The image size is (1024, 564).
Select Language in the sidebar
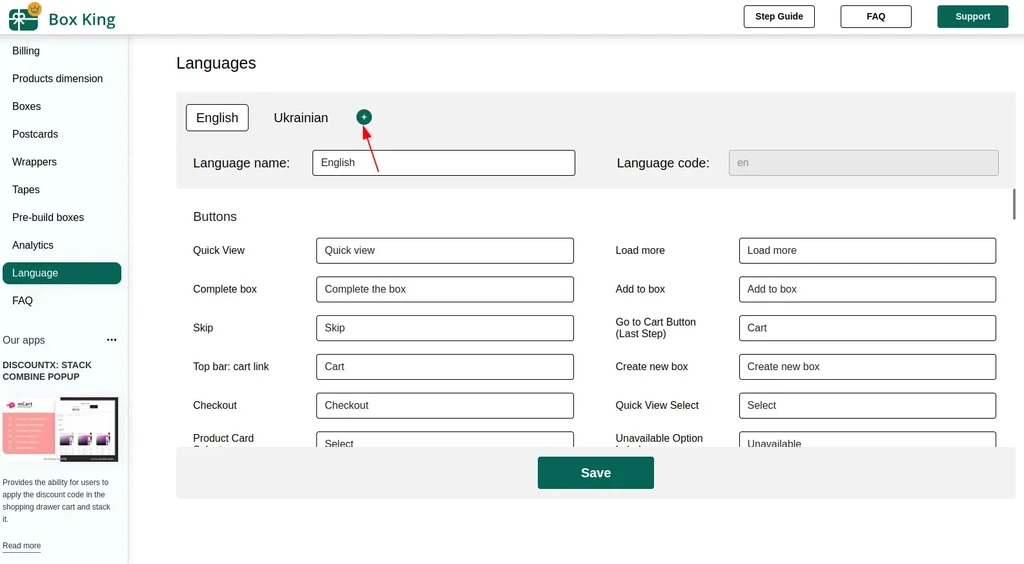coord(62,273)
